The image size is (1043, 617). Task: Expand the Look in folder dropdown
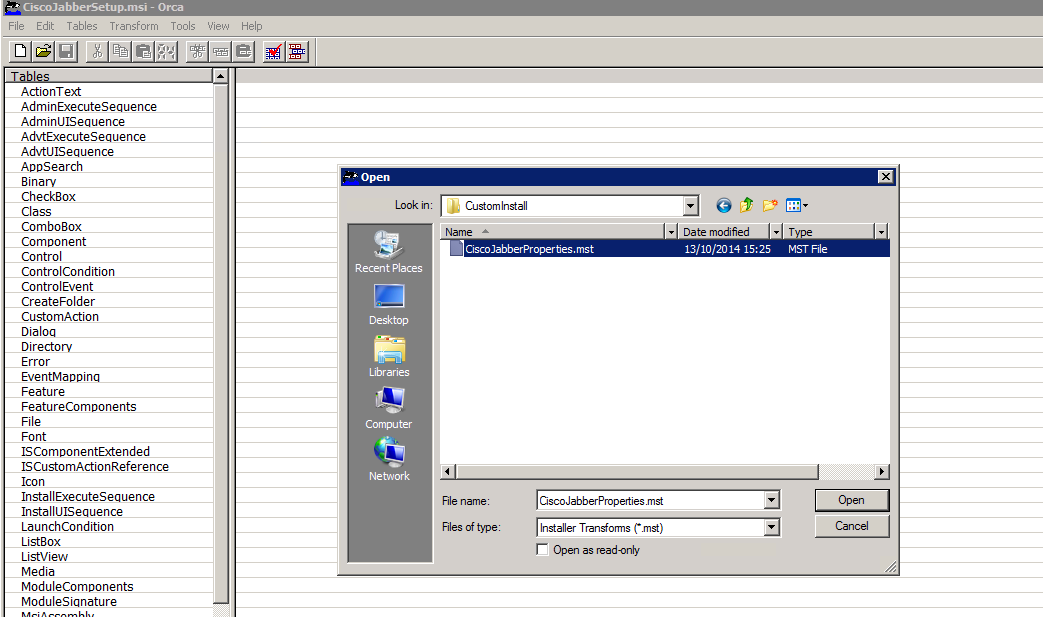pyautogui.click(x=690, y=206)
